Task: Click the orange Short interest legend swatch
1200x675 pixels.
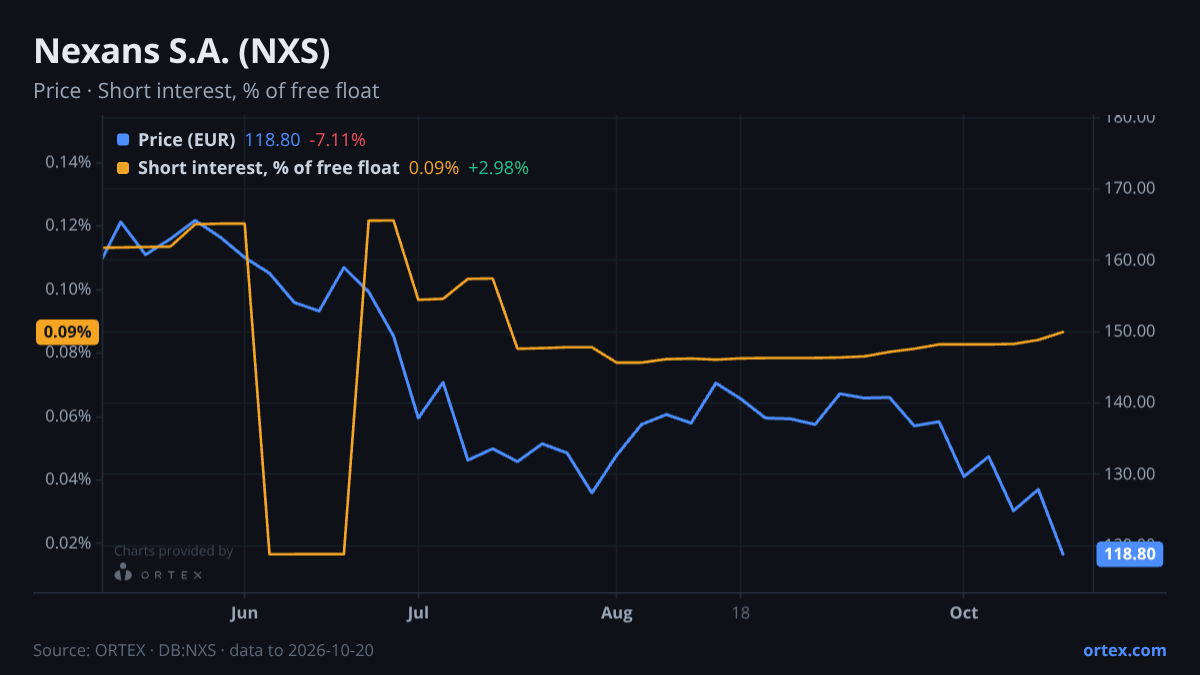Action: coord(123,168)
